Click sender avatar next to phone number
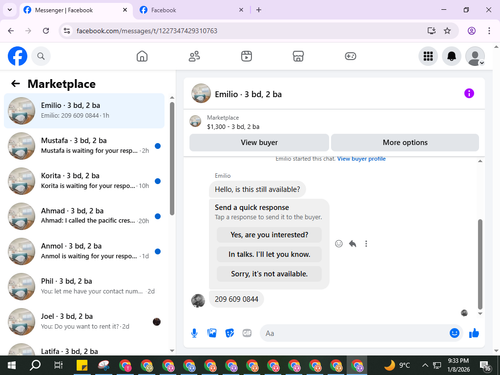Screen dimensions: 500x375 click(198, 301)
